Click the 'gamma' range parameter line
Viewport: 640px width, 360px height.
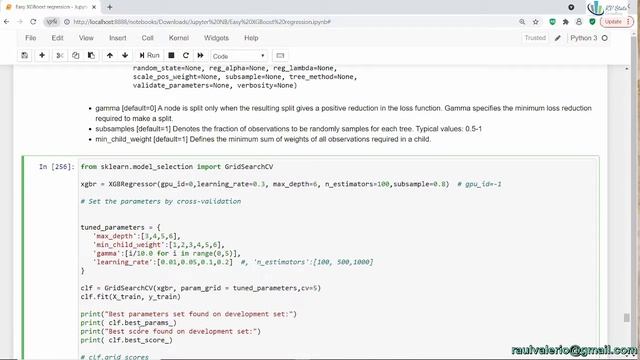[167, 253]
